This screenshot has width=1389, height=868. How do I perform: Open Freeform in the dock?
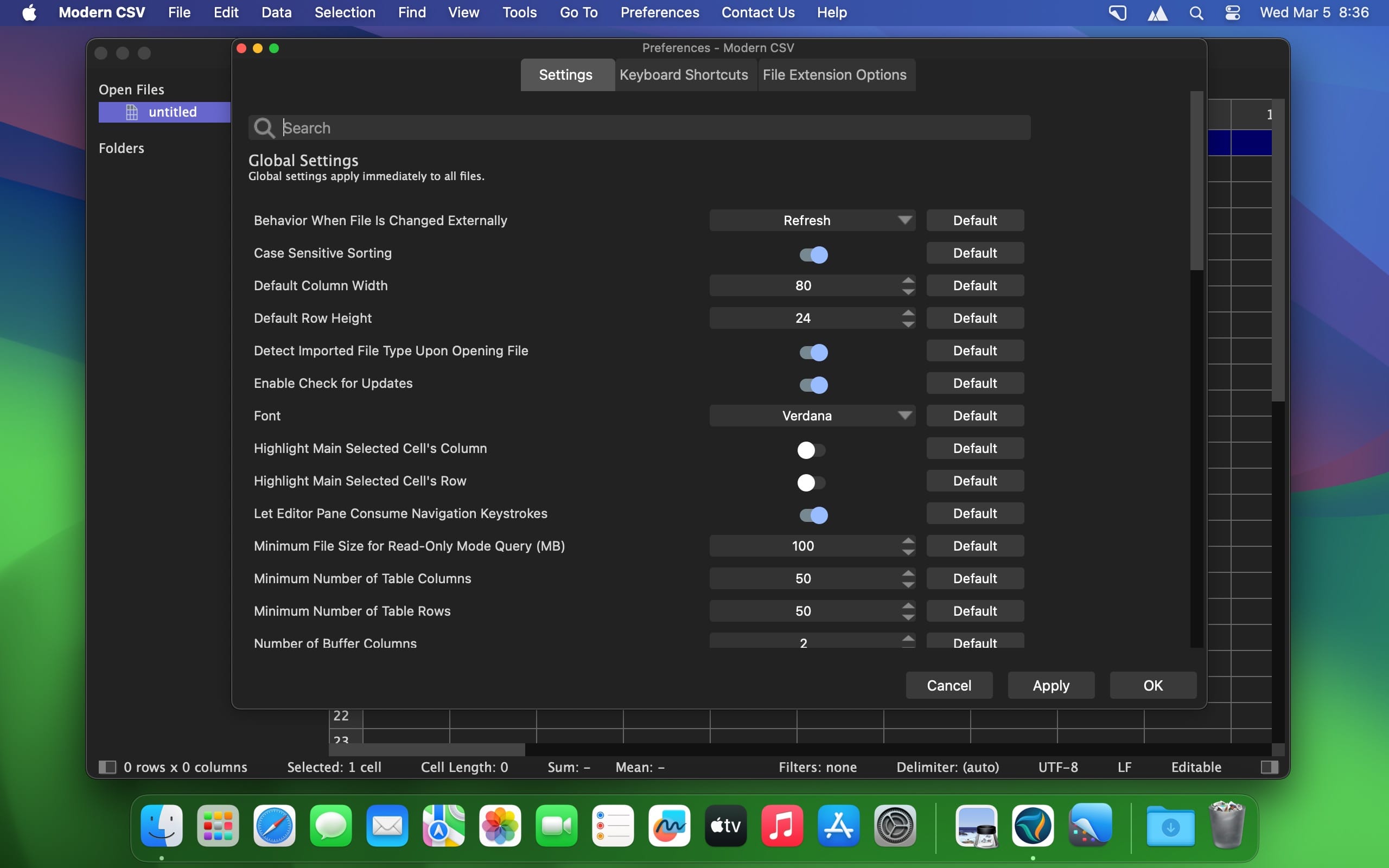click(669, 826)
